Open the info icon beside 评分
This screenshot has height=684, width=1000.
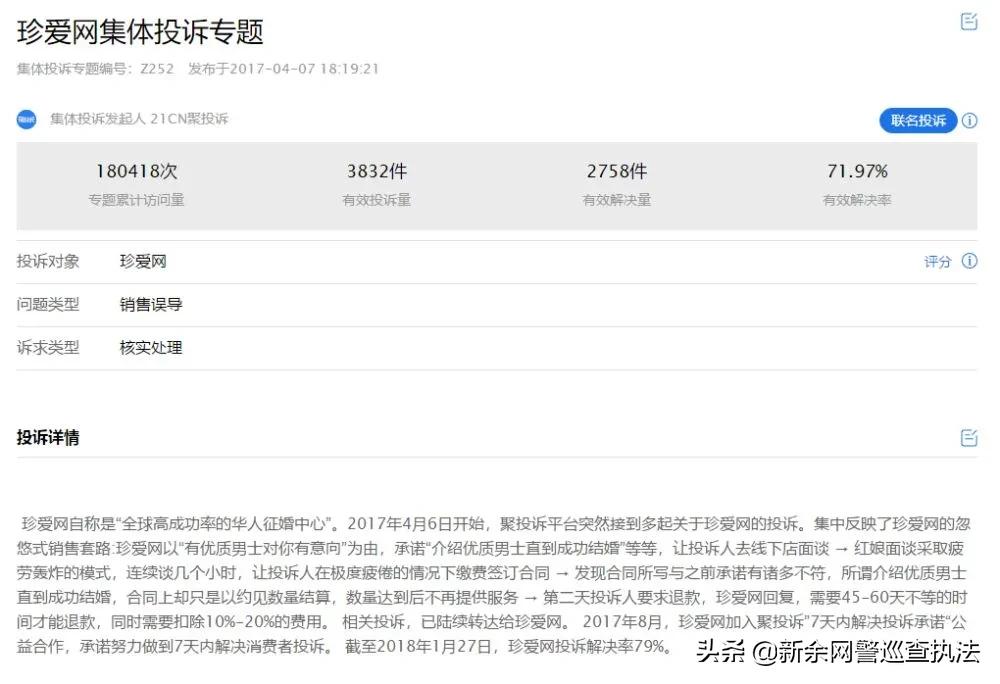[x=968, y=262]
